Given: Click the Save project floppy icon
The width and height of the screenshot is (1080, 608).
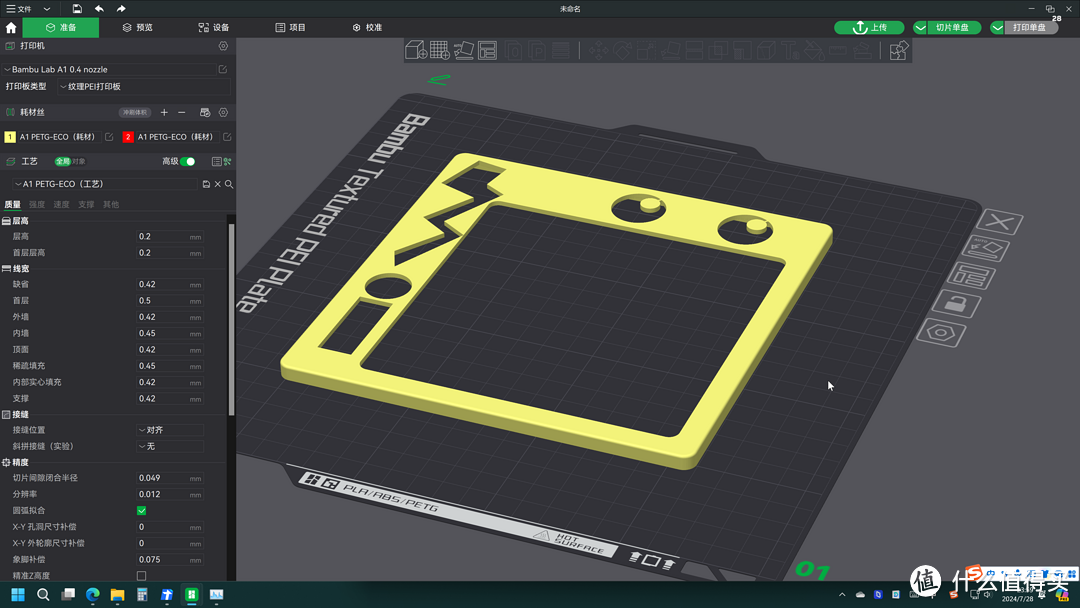Looking at the screenshot, I should (x=77, y=9).
